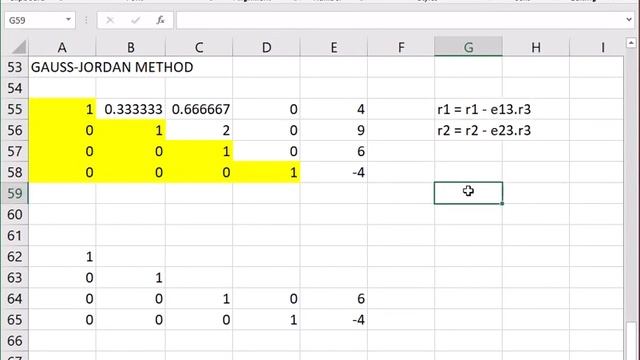
Task: Click the vertical scrollbar thumb
Action: pos(631,340)
